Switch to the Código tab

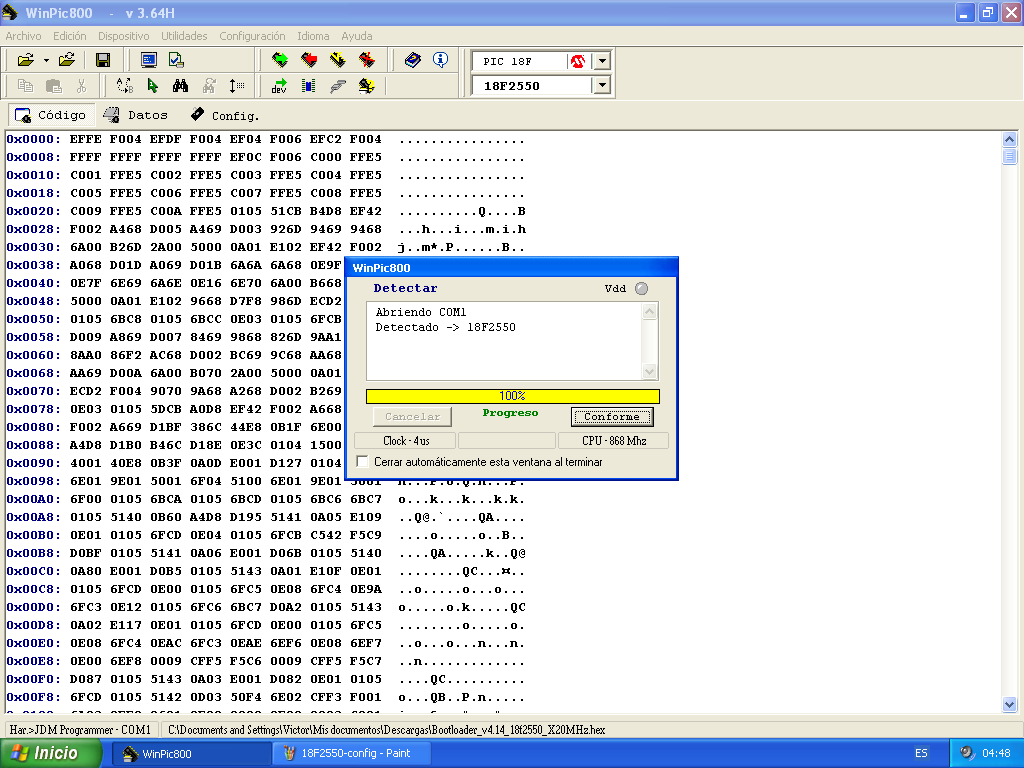pyautogui.click(x=52, y=115)
